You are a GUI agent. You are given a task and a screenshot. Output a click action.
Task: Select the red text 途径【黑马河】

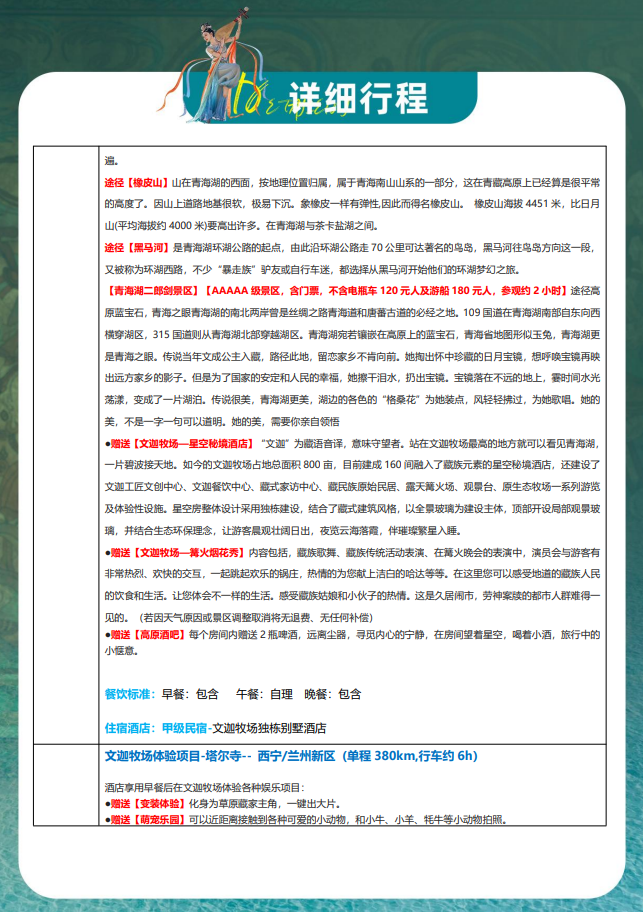137,248
